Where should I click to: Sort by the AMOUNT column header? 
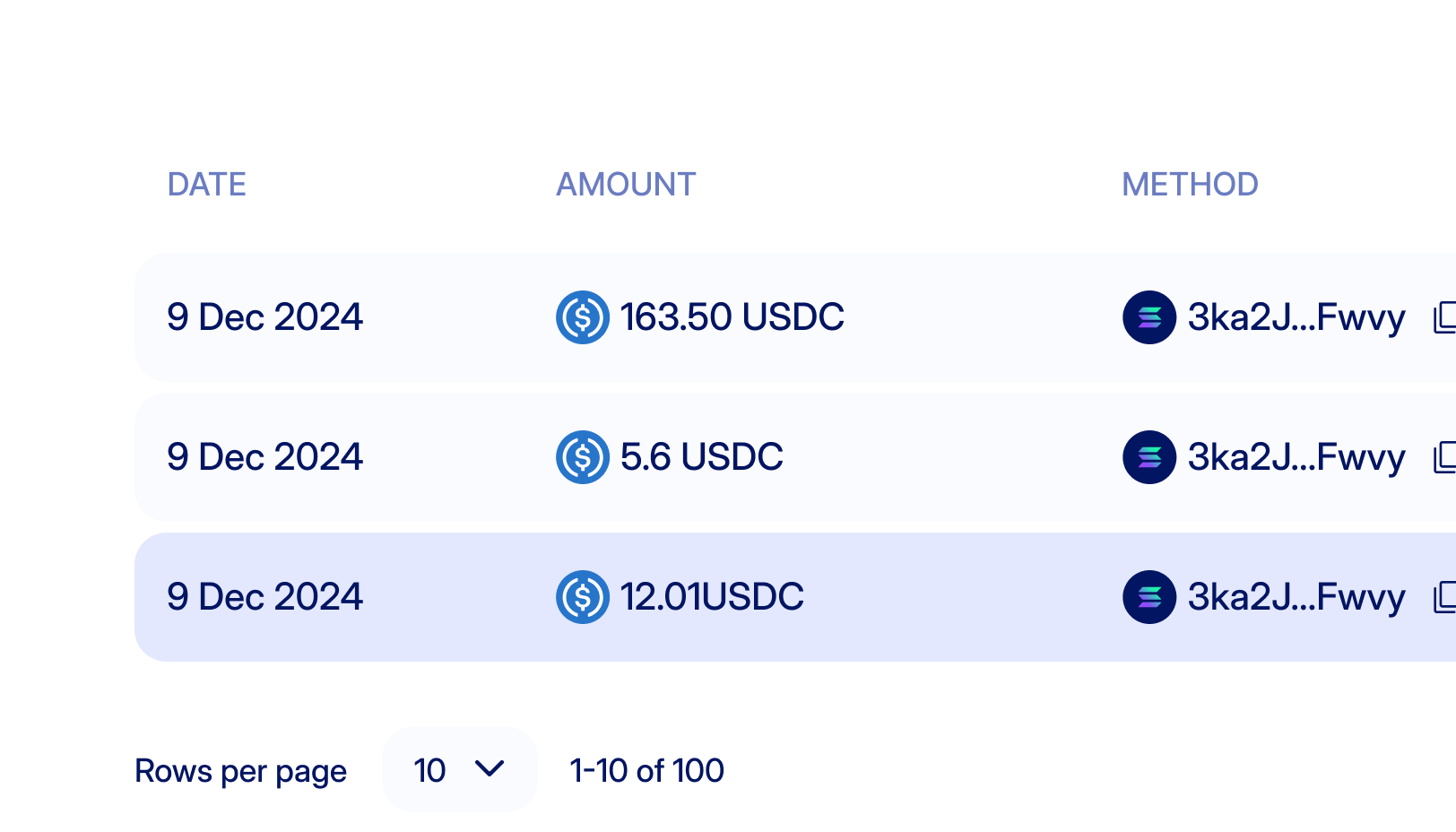point(626,185)
